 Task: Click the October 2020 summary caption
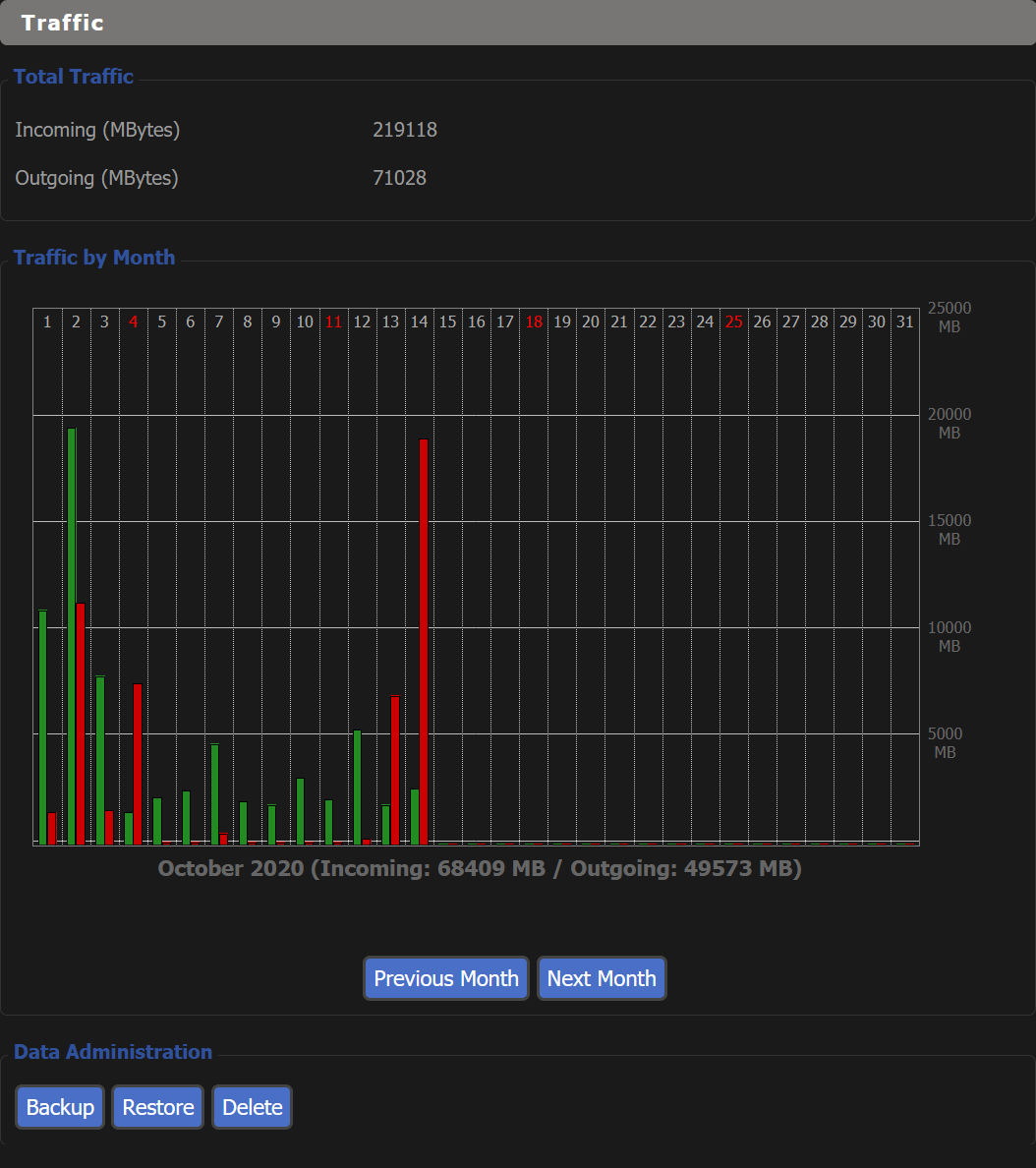(480, 869)
